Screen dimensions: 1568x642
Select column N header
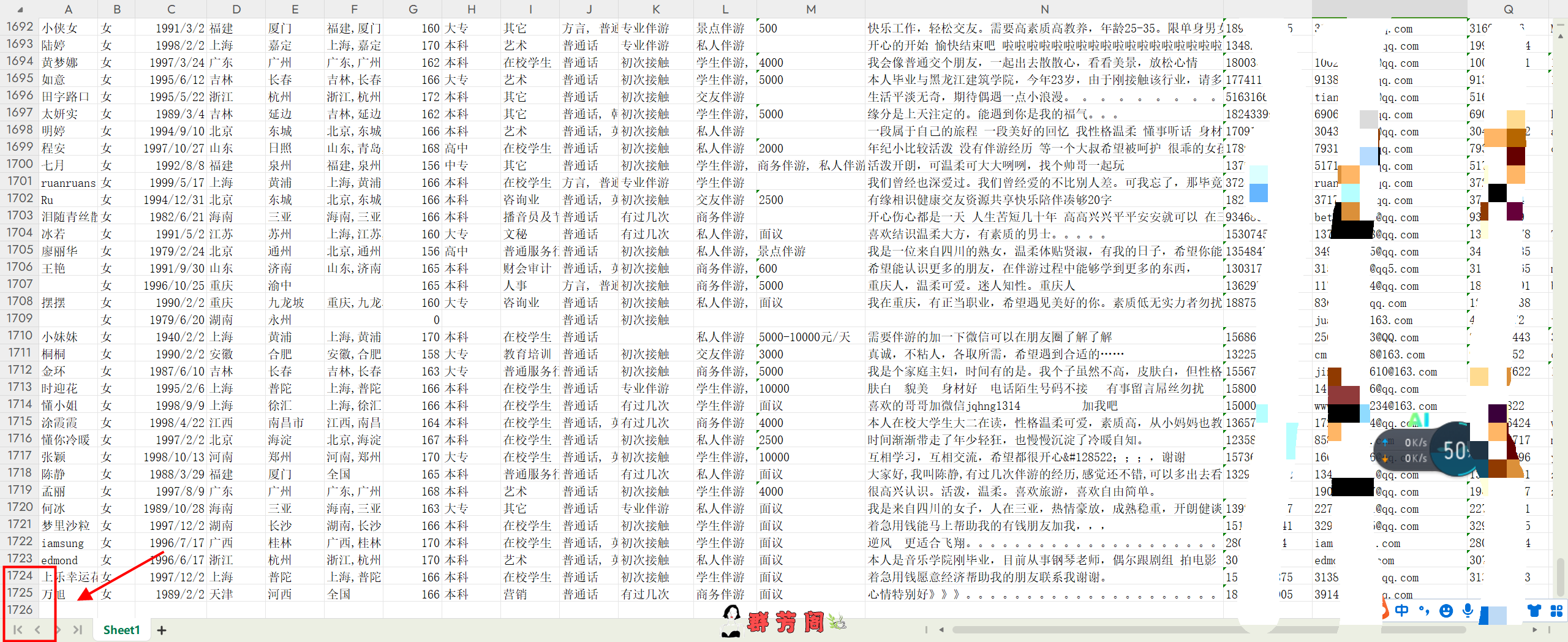click(x=1044, y=9)
